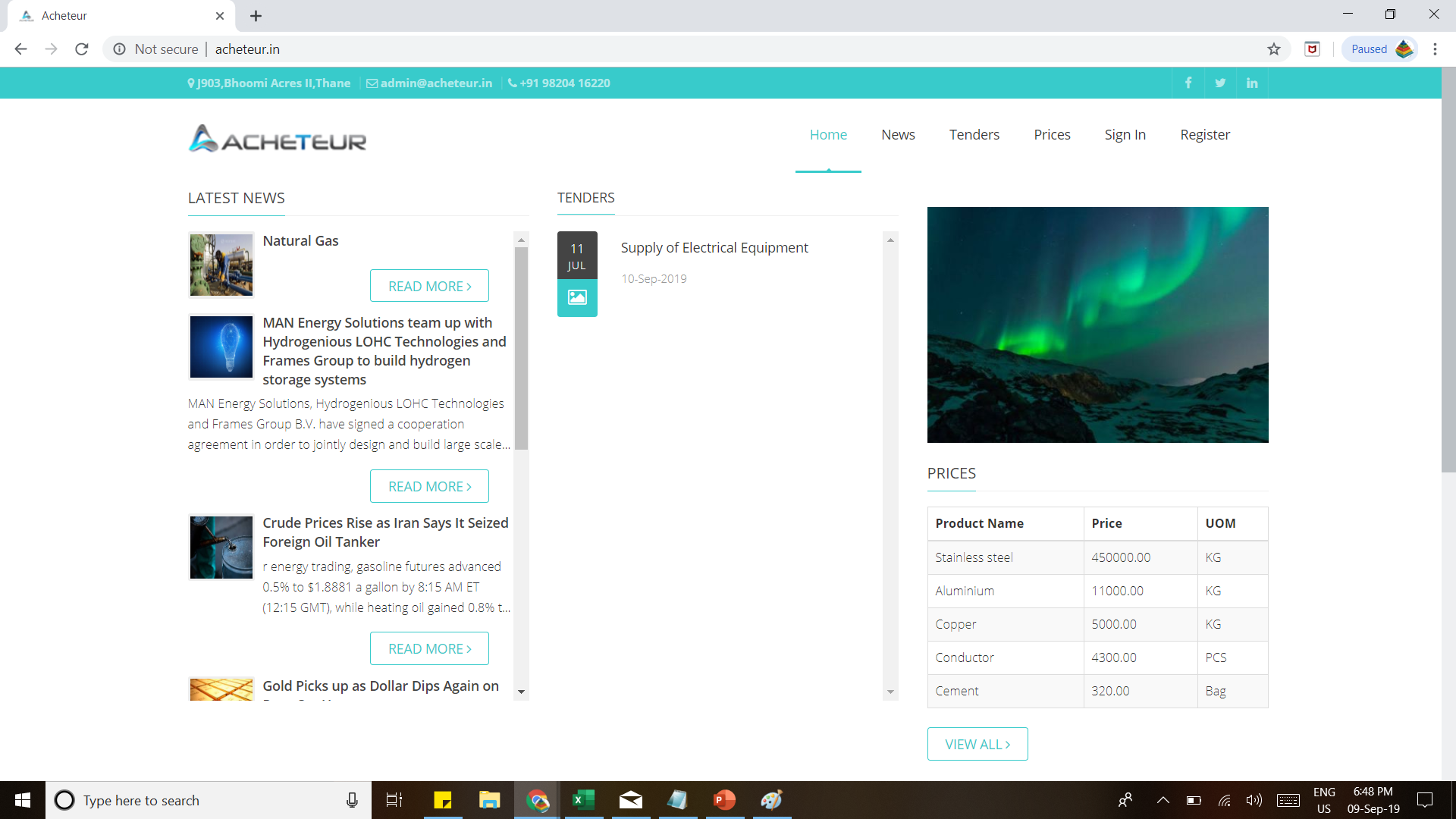Screen dimensions: 1456x819
Task: Open the Prices navigation item
Action: click(x=1052, y=135)
